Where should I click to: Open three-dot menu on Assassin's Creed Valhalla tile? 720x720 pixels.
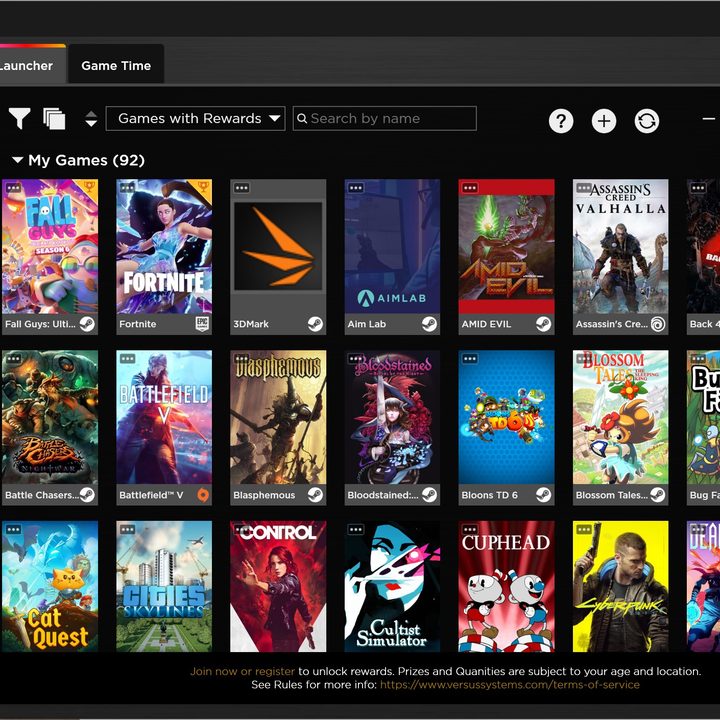(584, 188)
